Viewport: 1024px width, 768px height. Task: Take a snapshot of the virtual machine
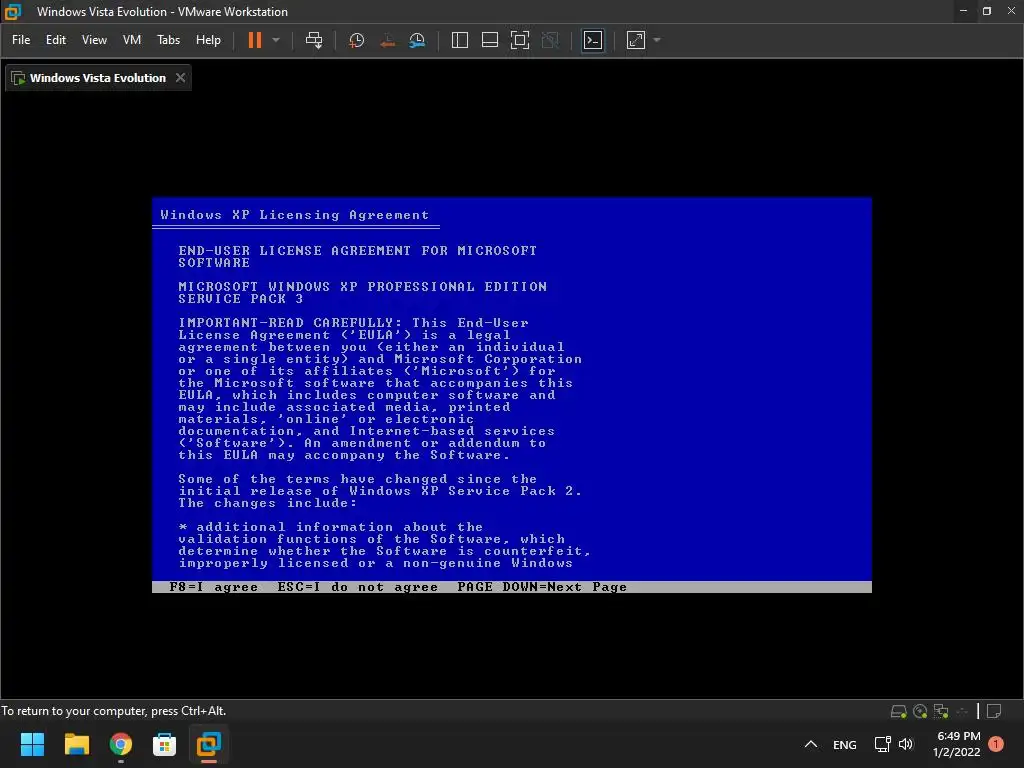click(x=357, y=40)
